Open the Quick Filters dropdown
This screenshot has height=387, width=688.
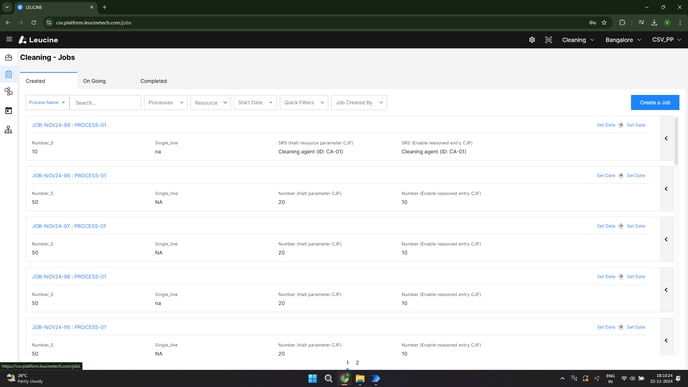tap(304, 103)
